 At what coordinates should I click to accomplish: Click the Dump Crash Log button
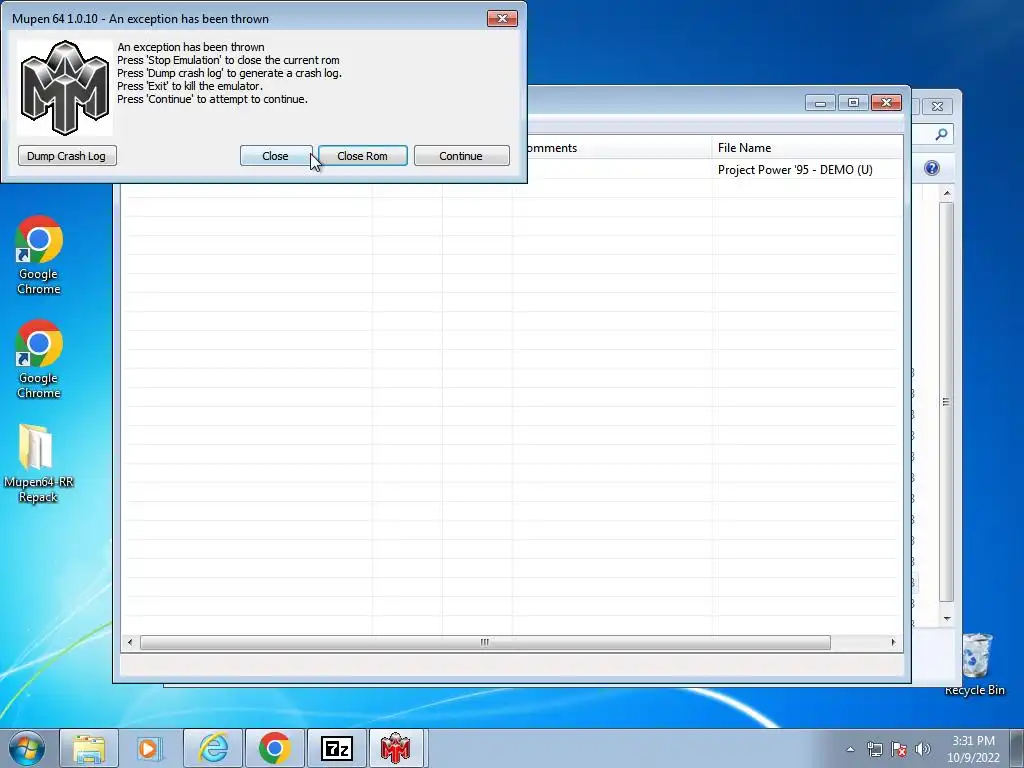tap(67, 156)
